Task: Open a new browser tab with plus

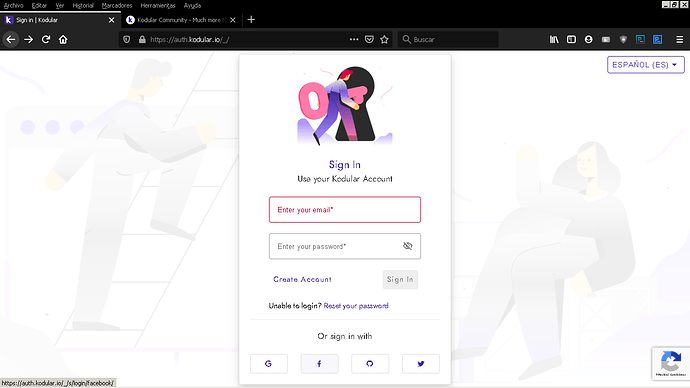Action: click(251, 20)
